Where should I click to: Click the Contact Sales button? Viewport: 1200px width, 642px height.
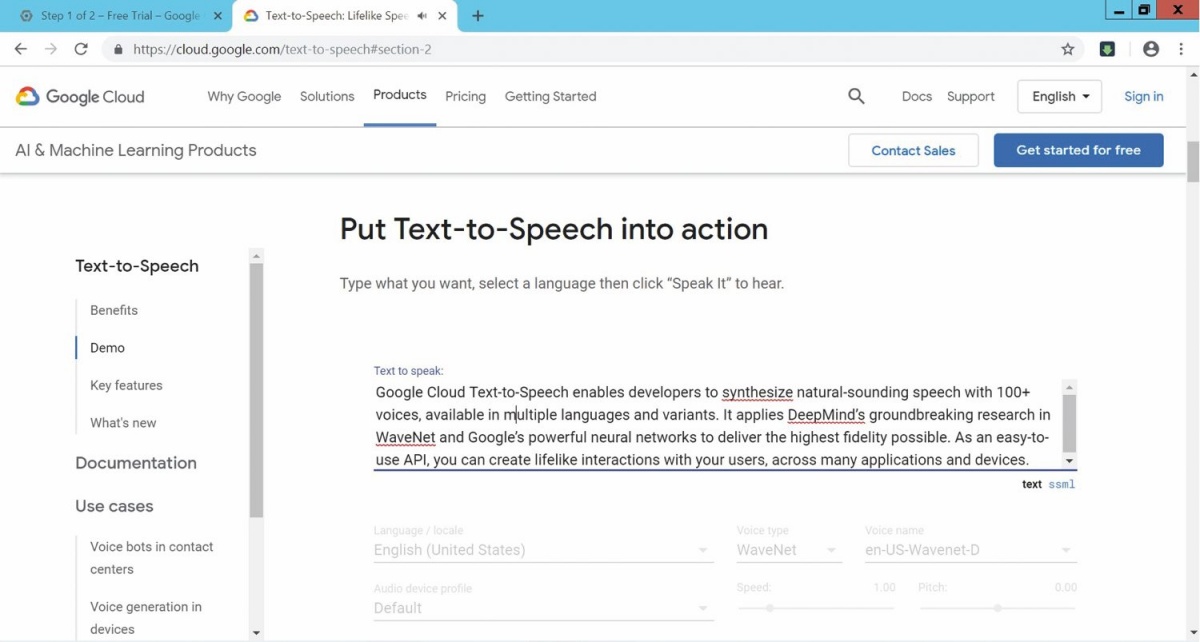pyautogui.click(x=913, y=150)
